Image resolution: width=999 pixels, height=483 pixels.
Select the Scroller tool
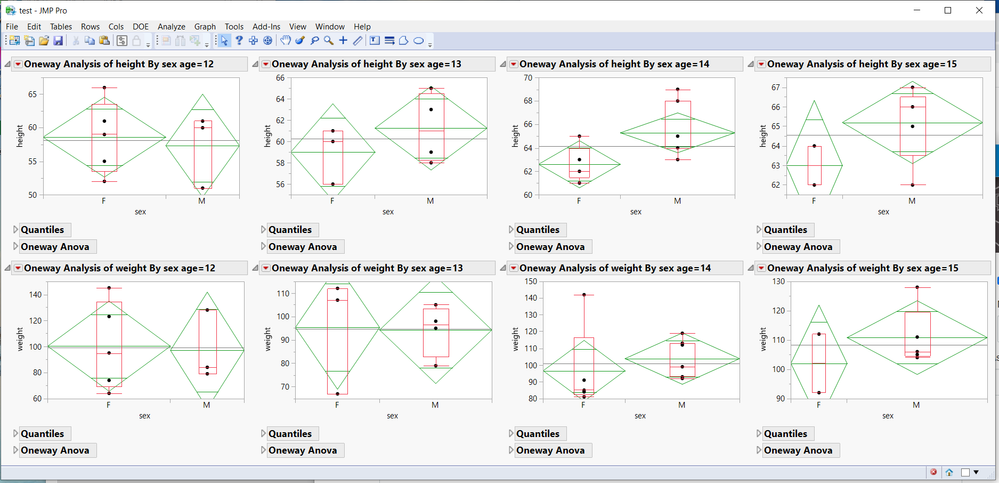click(x=268, y=41)
